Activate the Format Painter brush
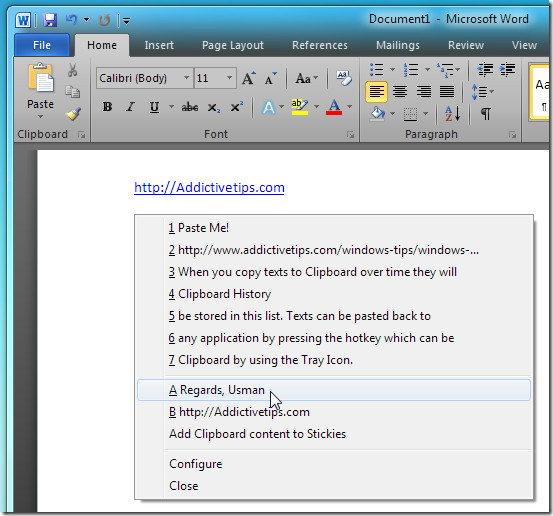The height and width of the screenshot is (516, 553). pyautogui.click(x=73, y=114)
